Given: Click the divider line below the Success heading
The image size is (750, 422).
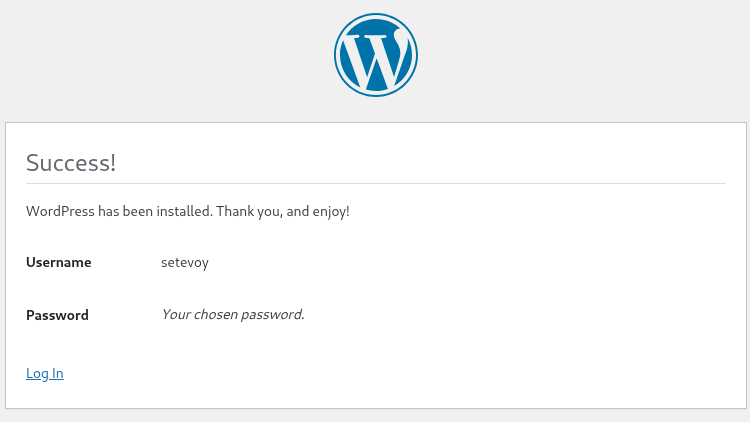Looking at the screenshot, I should coord(375,184).
